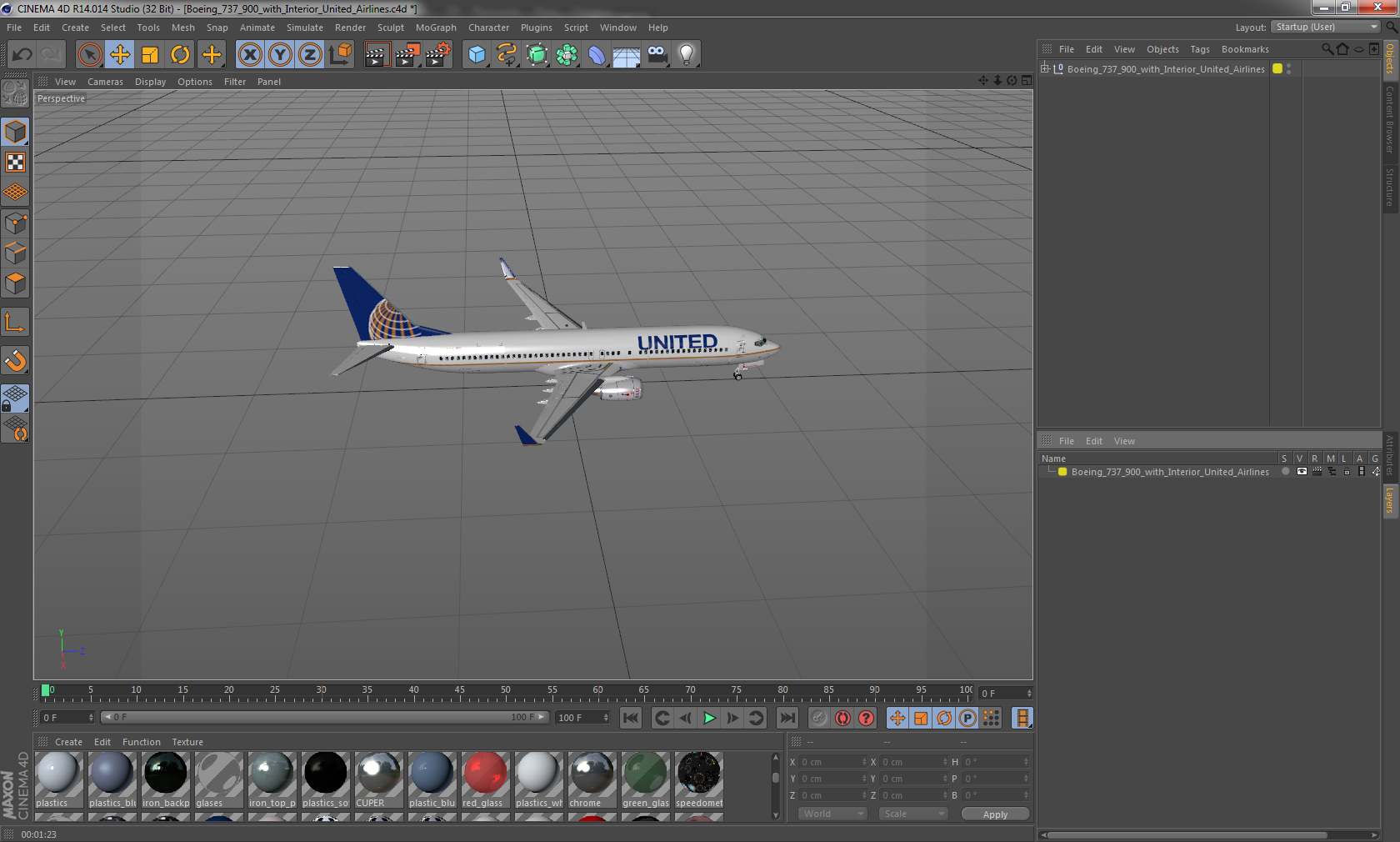Open the spline pen tools
Screen dimensions: 1400x842
tap(507, 55)
